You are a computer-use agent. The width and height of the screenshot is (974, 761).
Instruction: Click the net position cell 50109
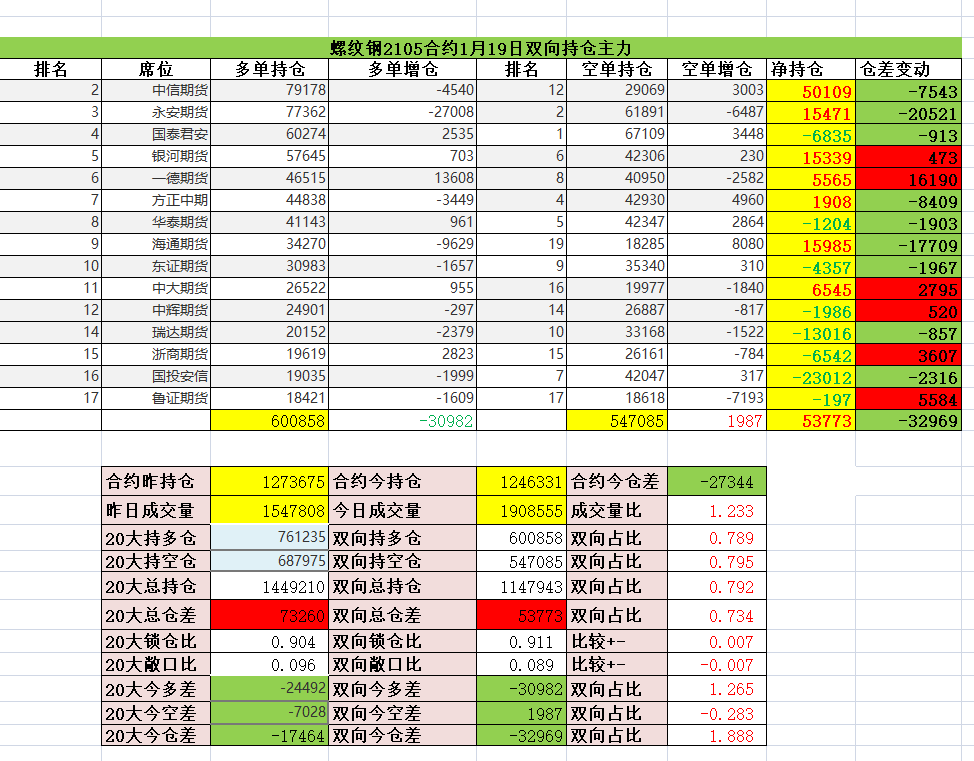pos(811,91)
